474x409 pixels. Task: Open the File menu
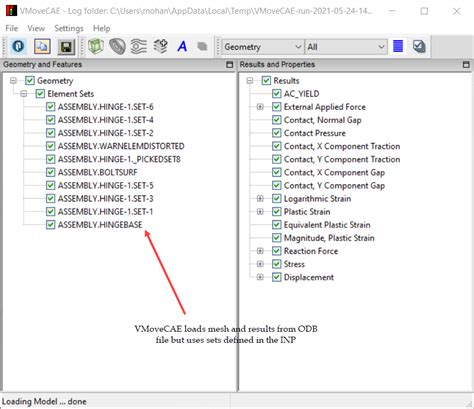coord(12,28)
